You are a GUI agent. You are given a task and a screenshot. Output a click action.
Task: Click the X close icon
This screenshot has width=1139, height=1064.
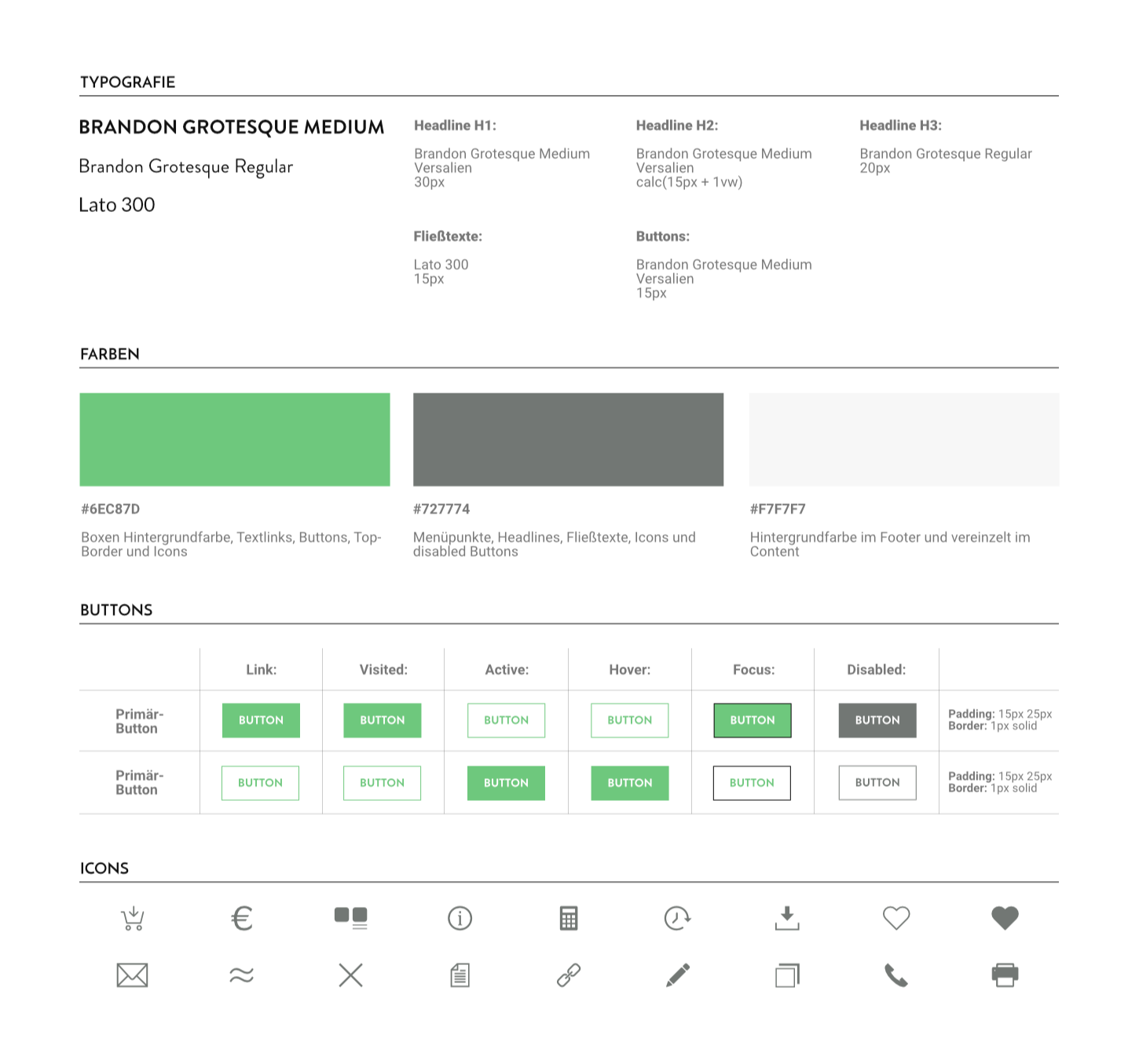pos(350,975)
